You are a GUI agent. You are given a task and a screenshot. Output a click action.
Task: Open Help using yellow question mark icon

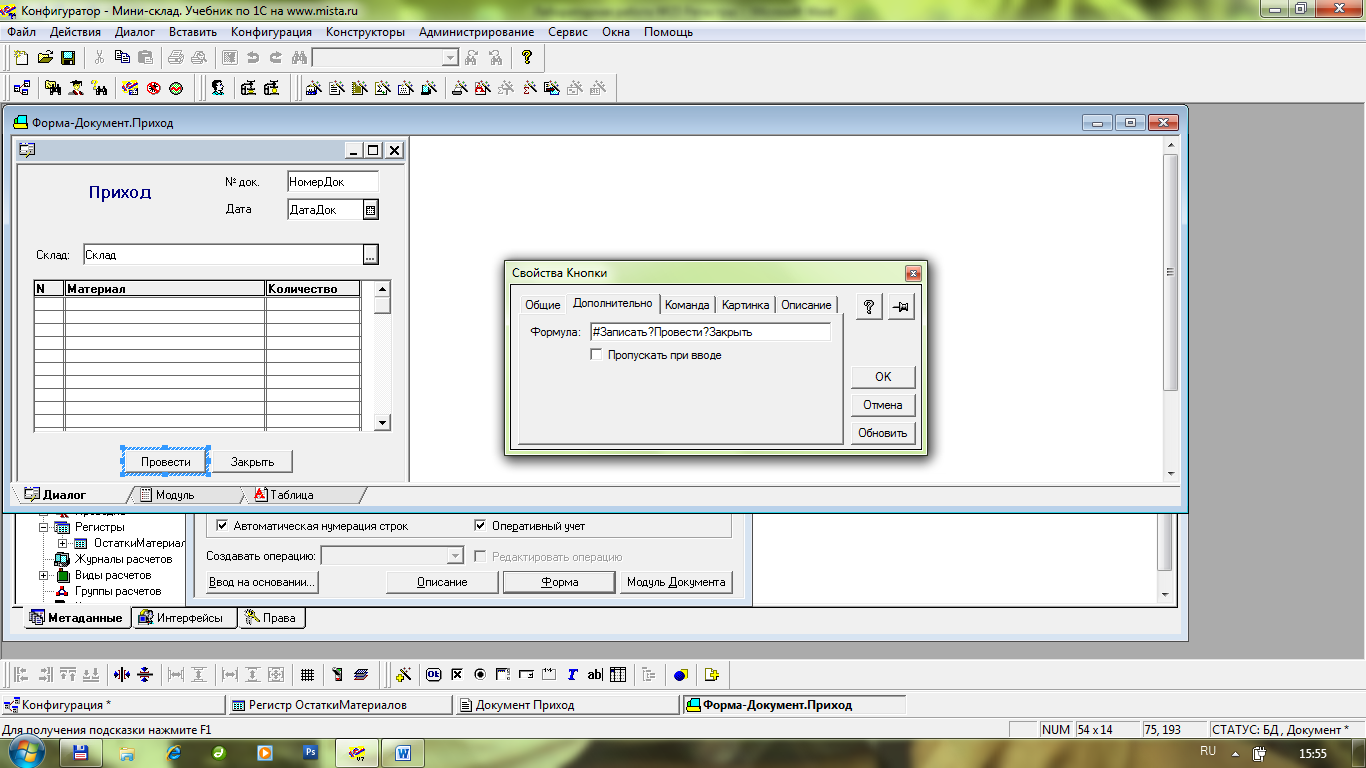pyautogui.click(x=527, y=58)
